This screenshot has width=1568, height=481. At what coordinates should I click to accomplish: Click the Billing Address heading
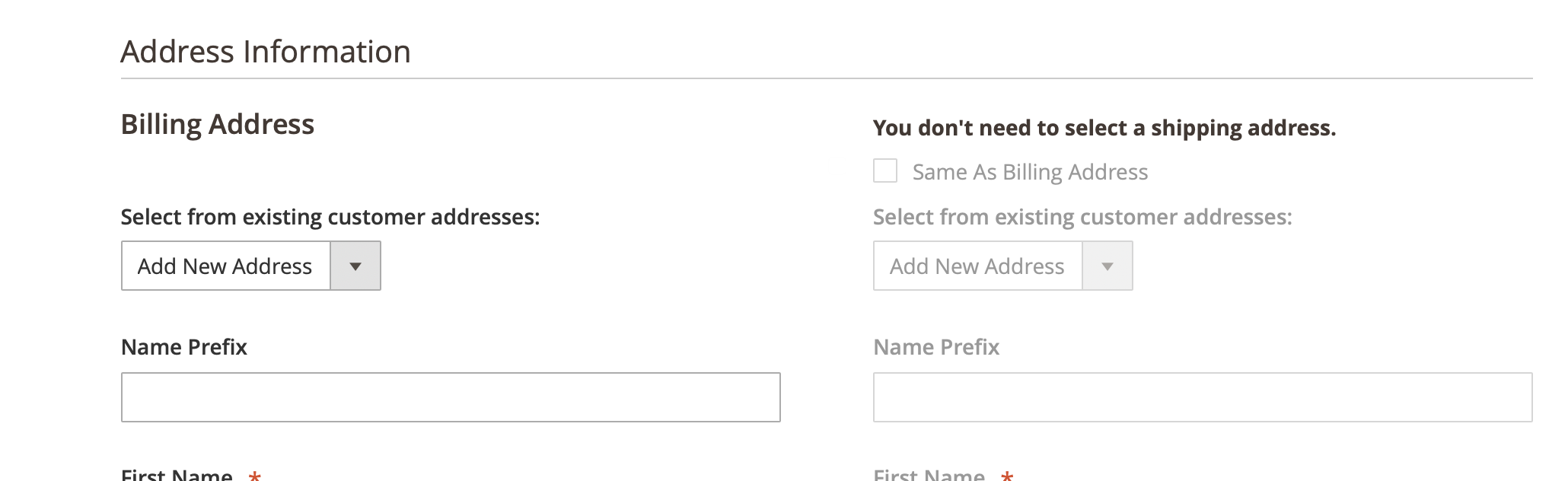(x=218, y=124)
